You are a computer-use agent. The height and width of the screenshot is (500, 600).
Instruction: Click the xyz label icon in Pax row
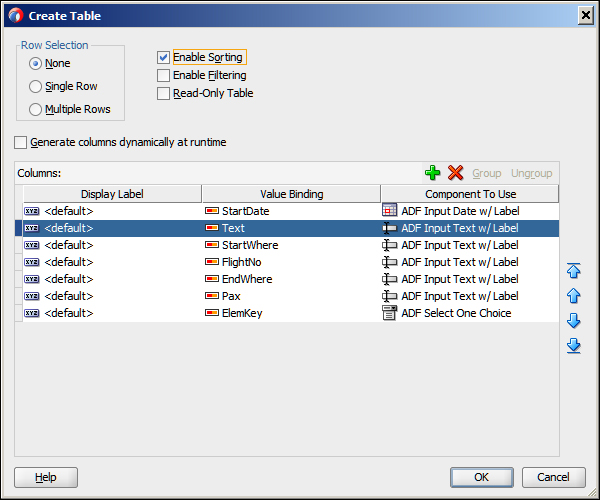pos(32,296)
